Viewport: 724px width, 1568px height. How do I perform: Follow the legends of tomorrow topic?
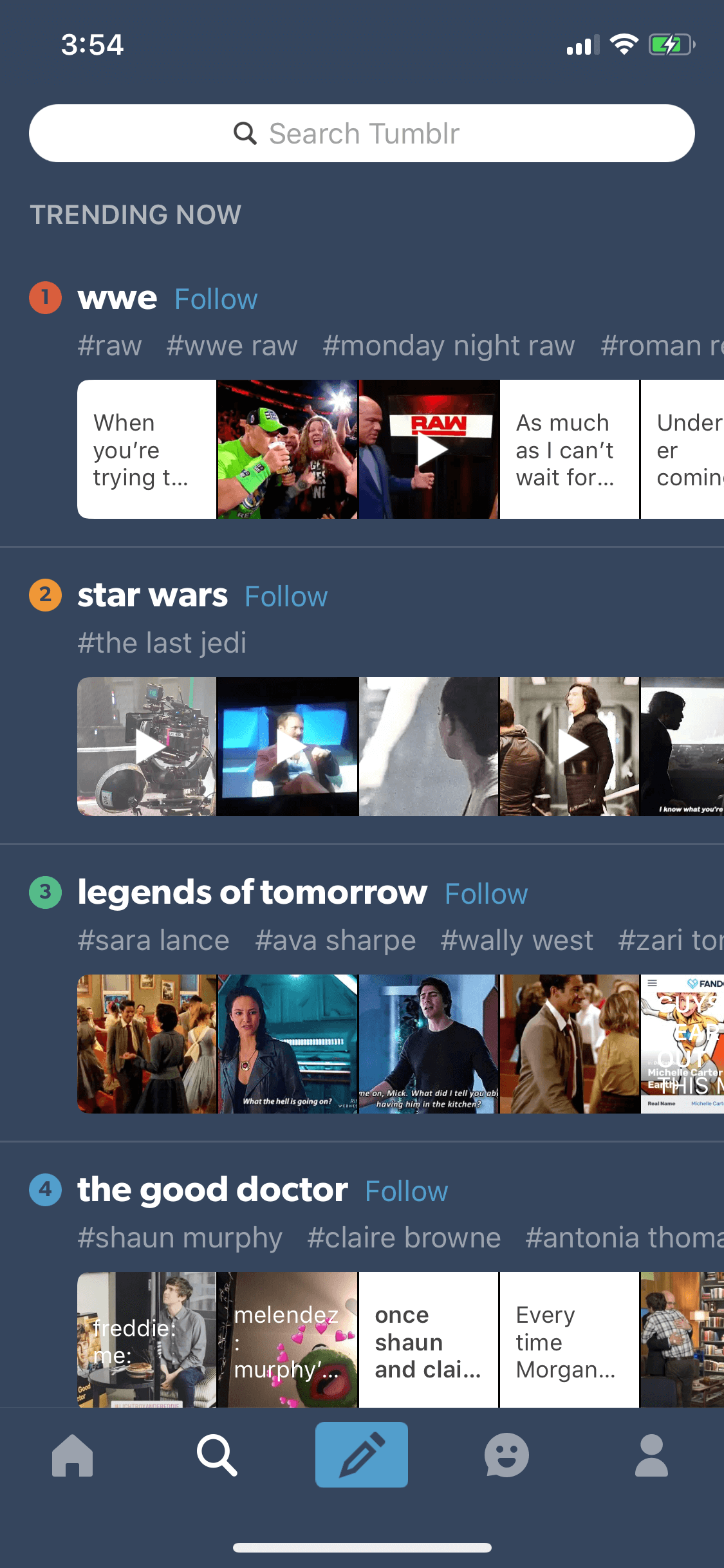(487, 894)
